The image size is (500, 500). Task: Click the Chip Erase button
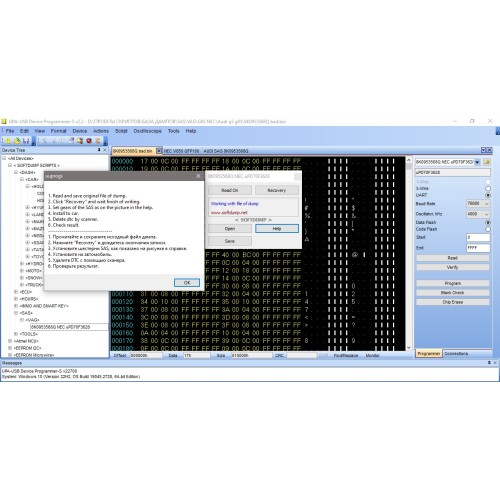[453, 302]
